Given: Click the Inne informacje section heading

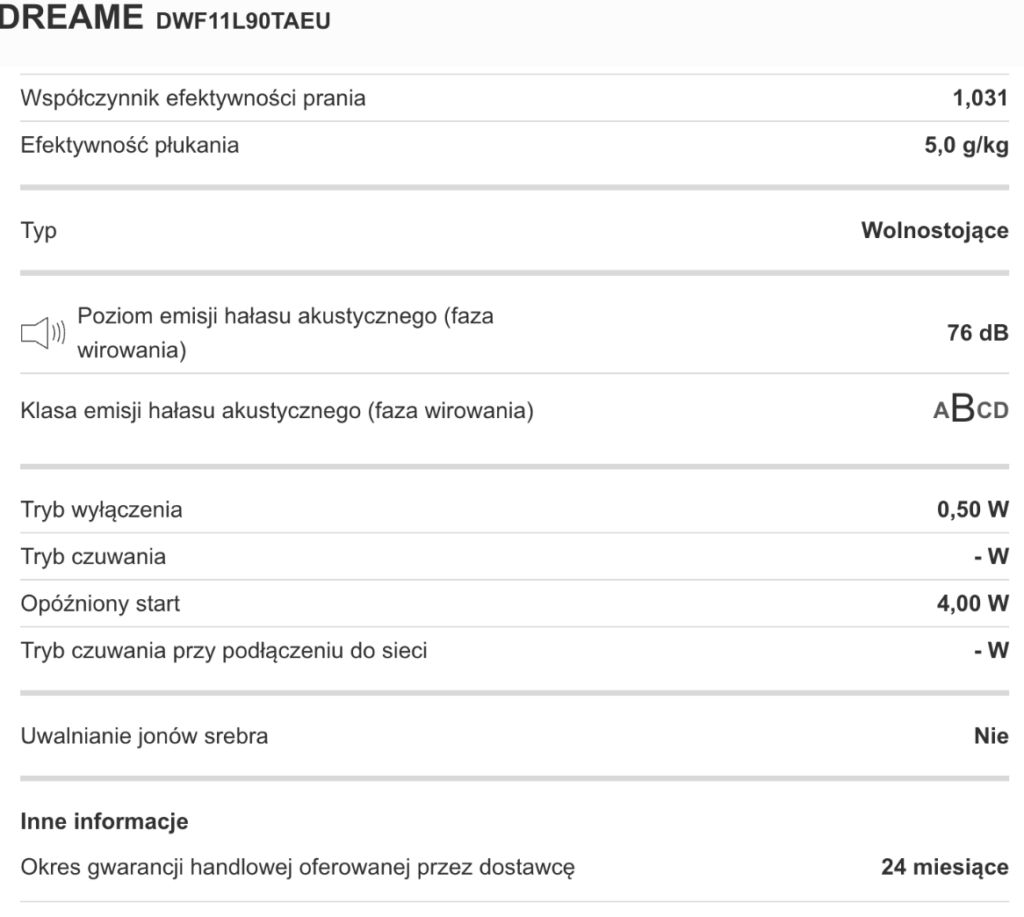Looking at the screenshot, I should tap(105, 823).
